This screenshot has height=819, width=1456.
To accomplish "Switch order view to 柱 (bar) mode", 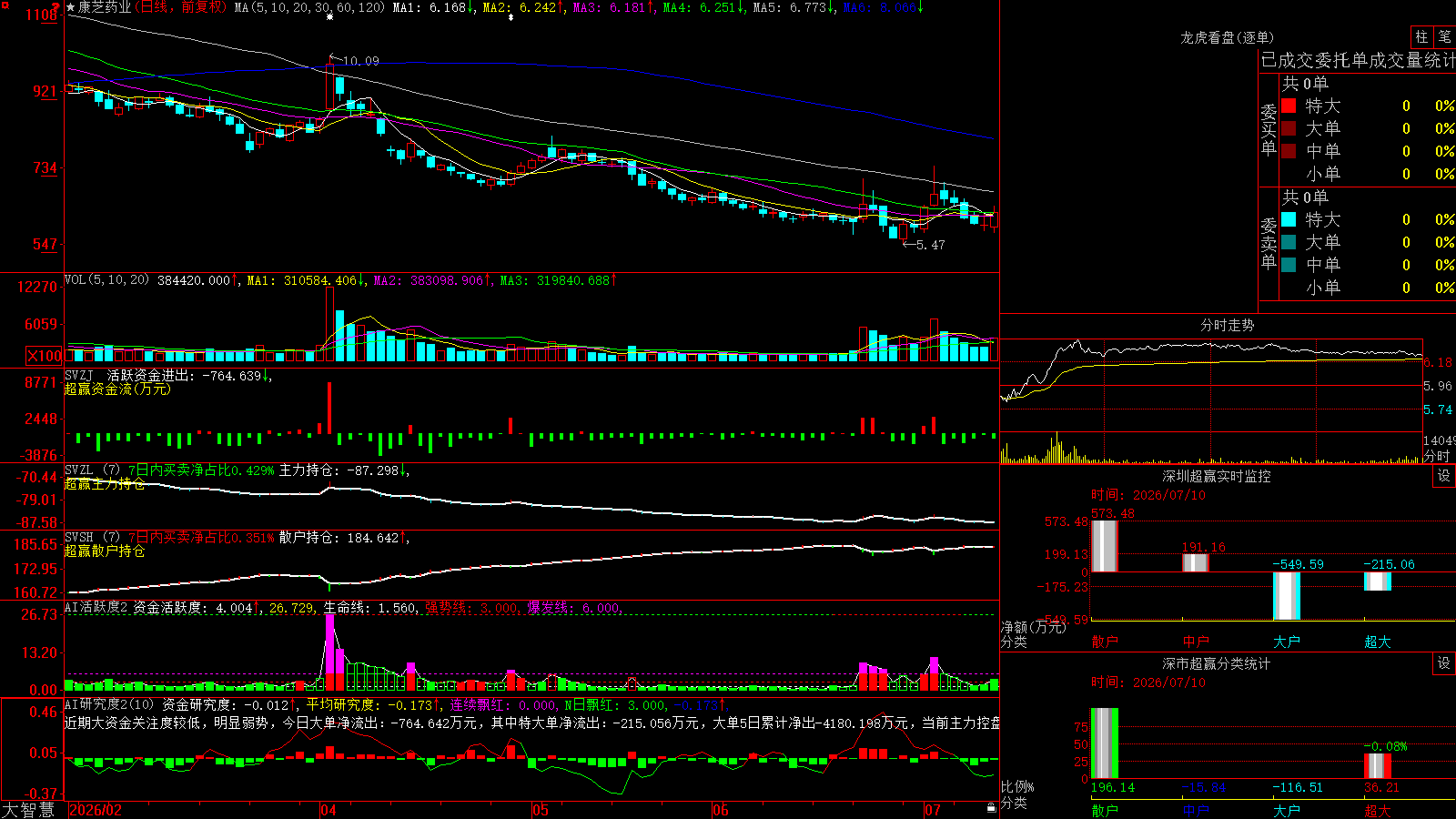I will (x=1421, y=37).
